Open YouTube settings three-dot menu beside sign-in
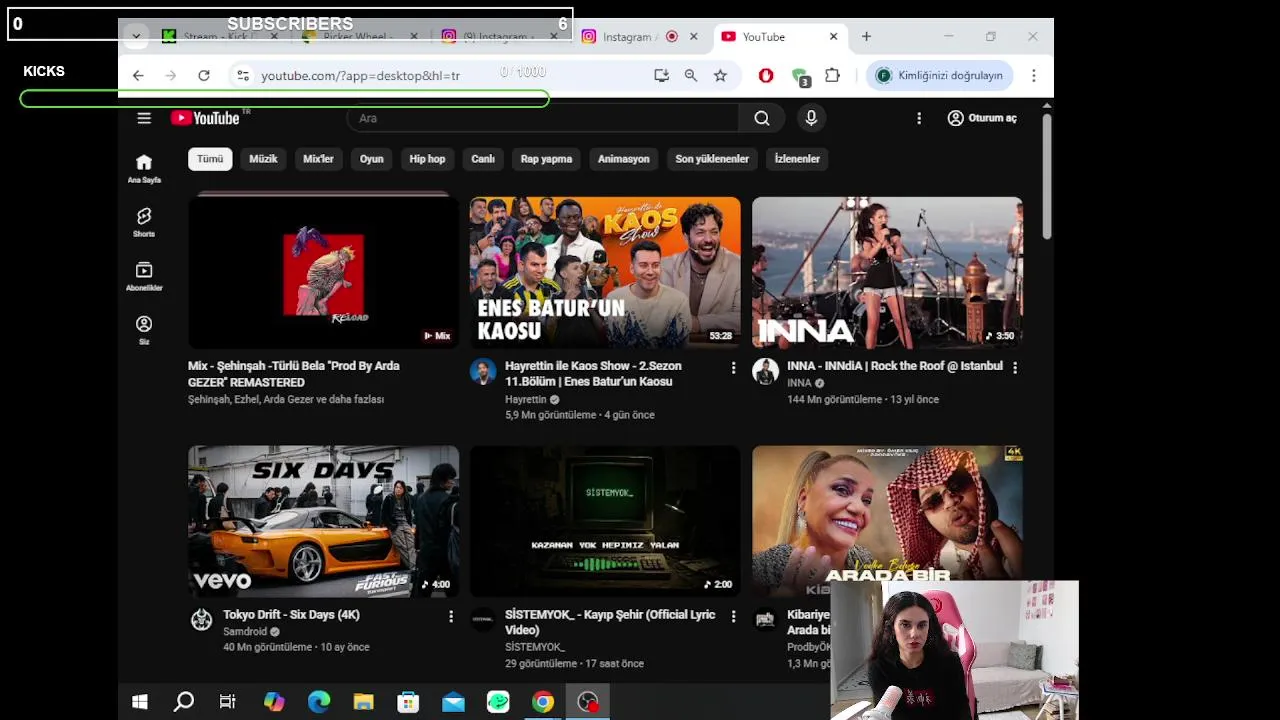Screen dimensions: 1280x720 919,118
